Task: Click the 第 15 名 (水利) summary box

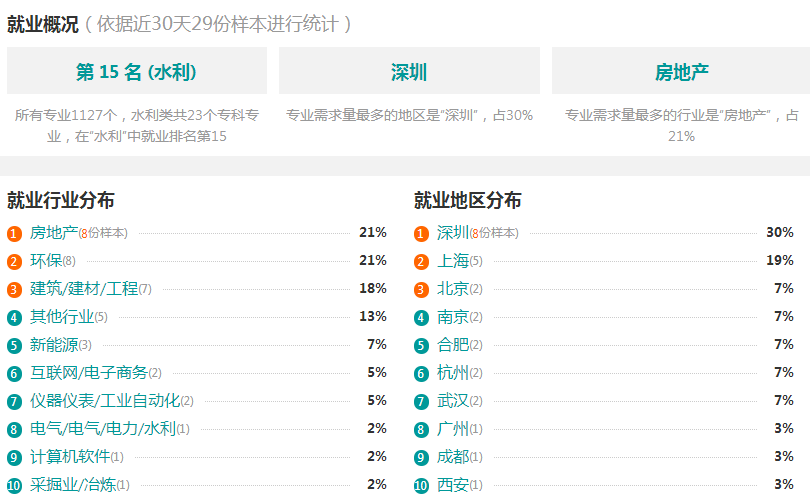Action: [137, 71]
